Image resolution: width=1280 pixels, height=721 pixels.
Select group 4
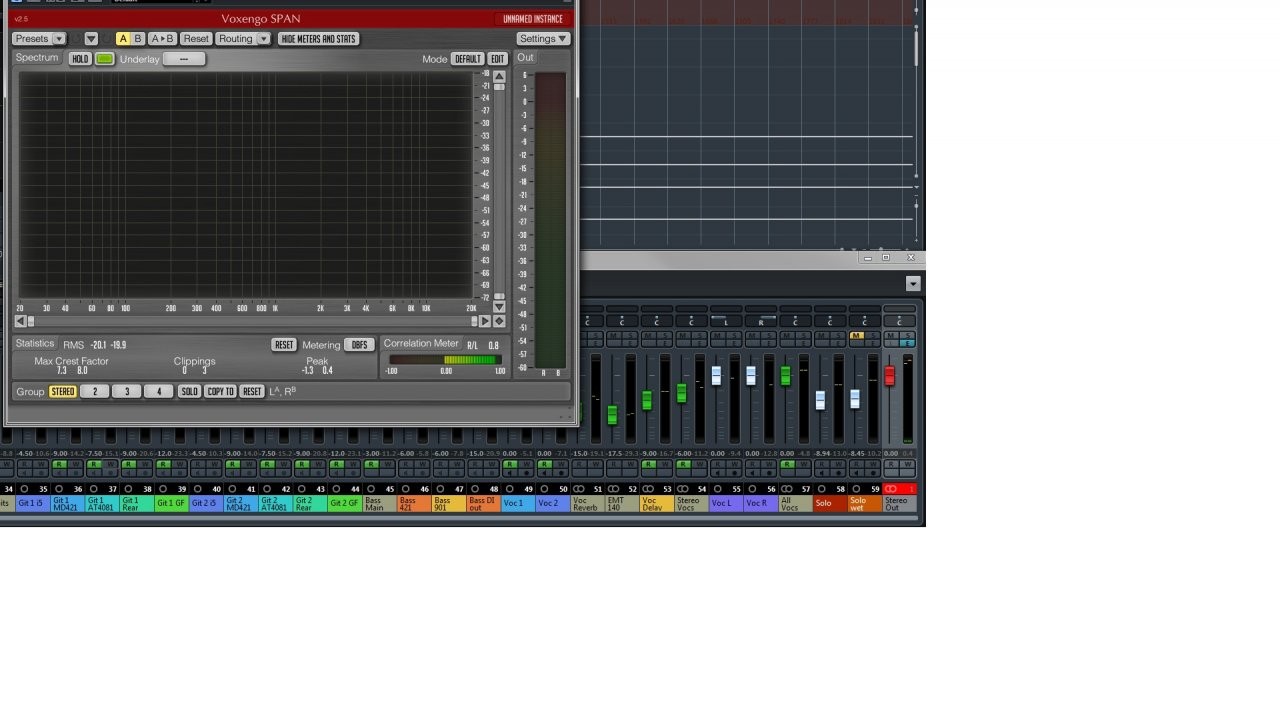coord(158,392)
